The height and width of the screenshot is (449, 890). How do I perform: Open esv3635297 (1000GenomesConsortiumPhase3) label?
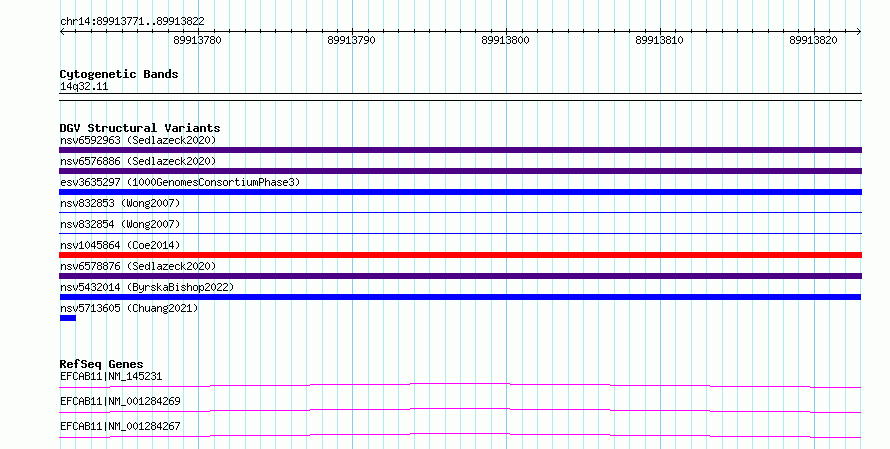180,182
